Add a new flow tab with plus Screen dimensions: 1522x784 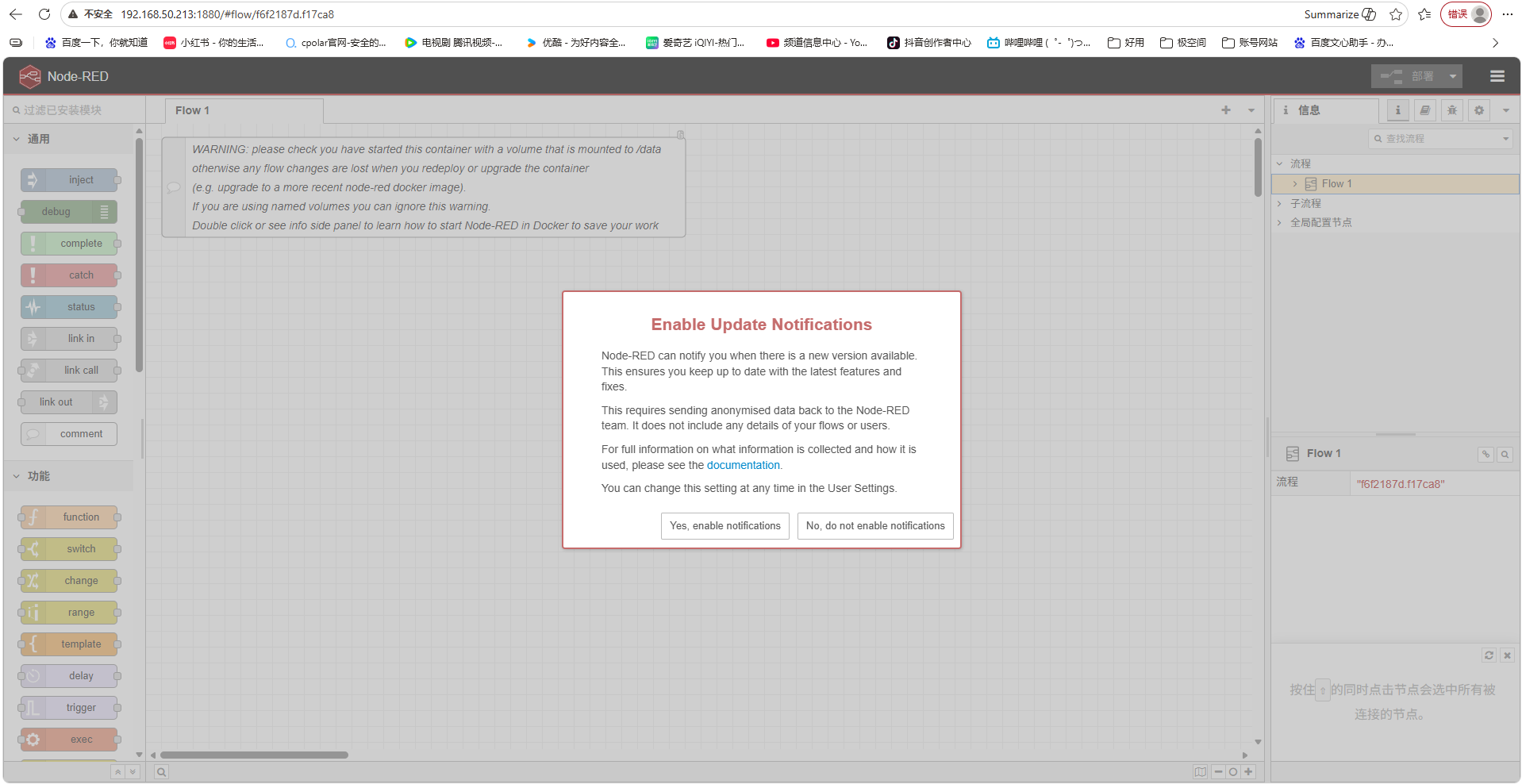point(1226,110)
